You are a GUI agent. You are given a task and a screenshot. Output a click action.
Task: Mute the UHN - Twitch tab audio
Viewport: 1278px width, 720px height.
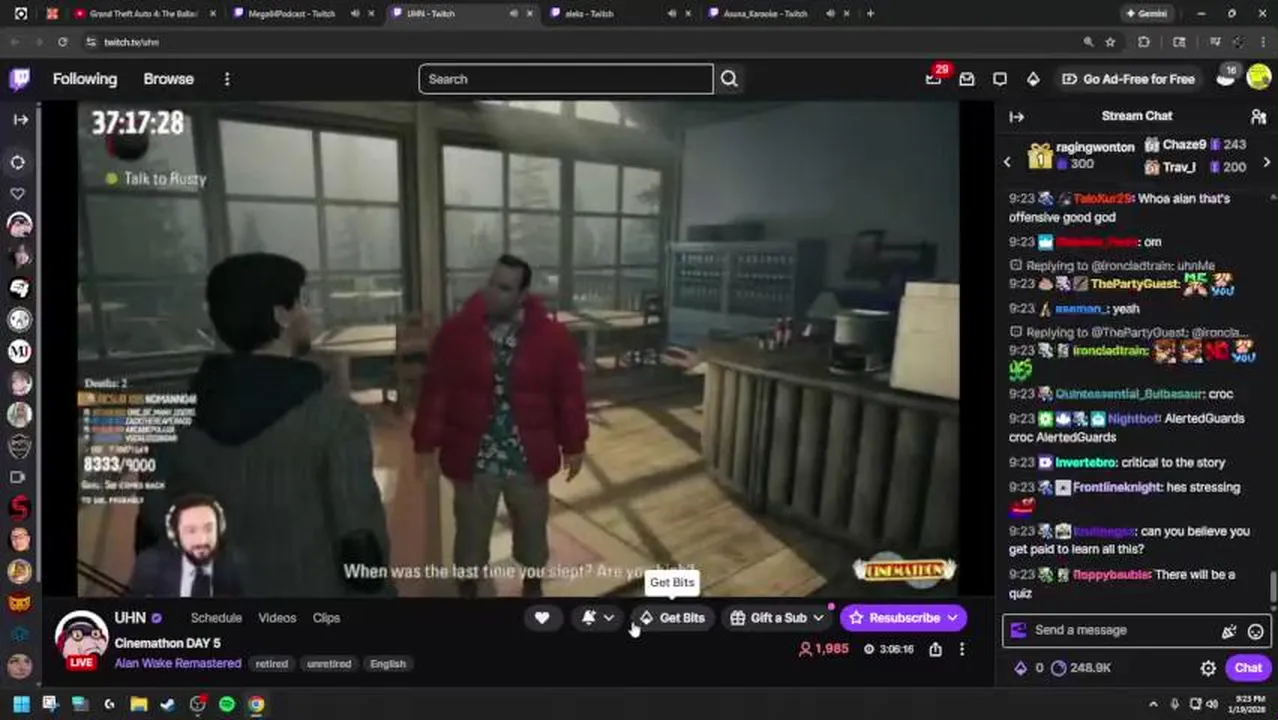pyautogui.click(x=514, y=14)
